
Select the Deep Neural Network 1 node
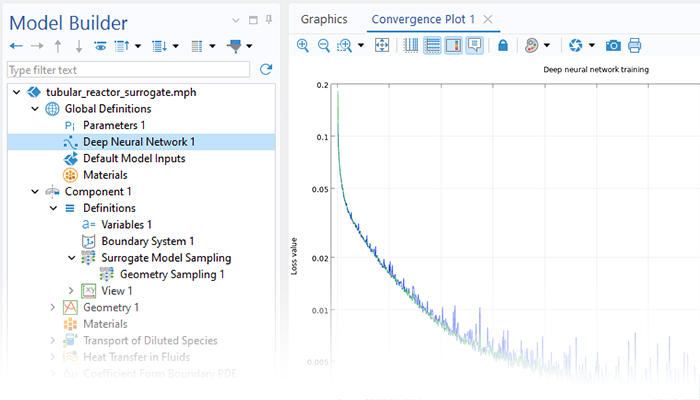(139, 142)
